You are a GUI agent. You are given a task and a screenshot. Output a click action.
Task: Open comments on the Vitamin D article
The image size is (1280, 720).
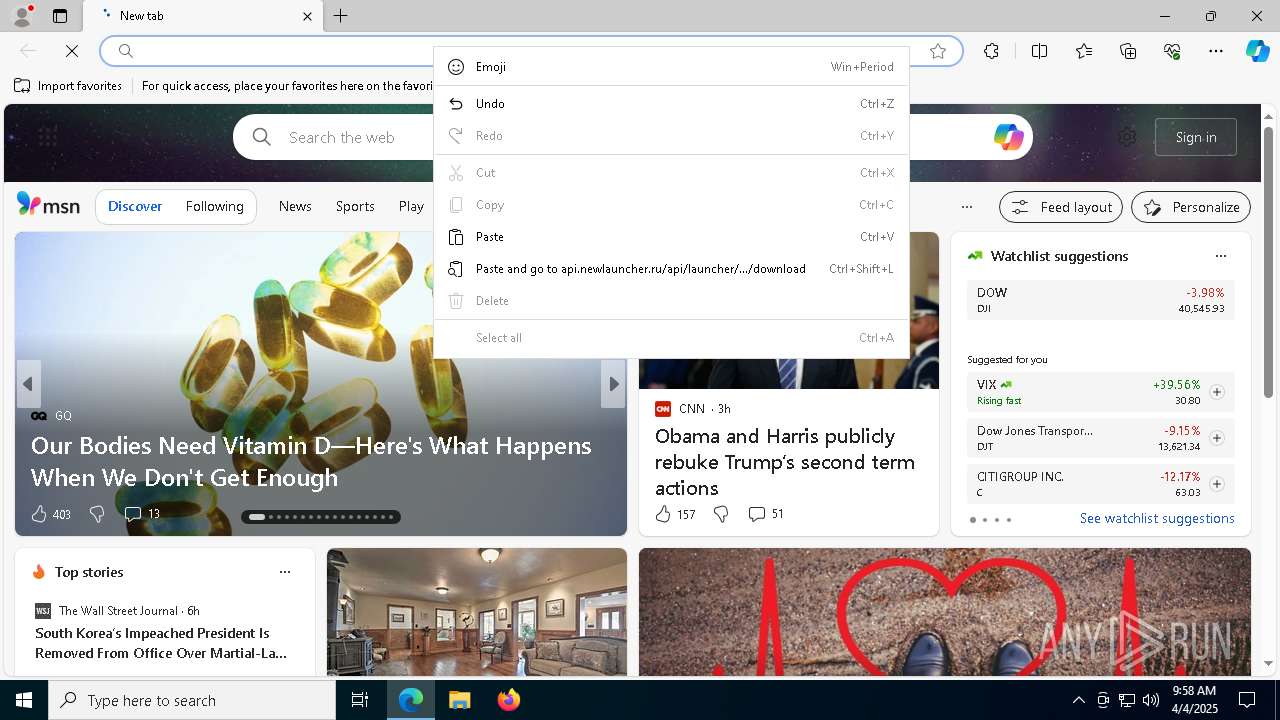141,514
